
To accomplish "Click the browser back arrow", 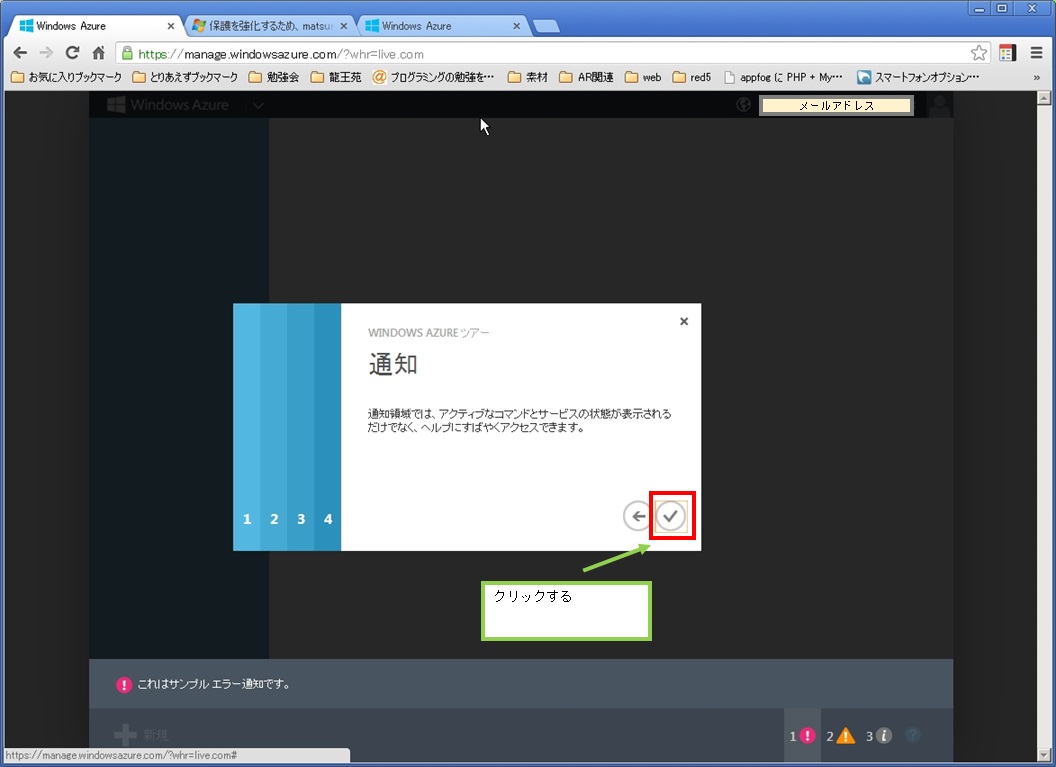I will [20, 53].
